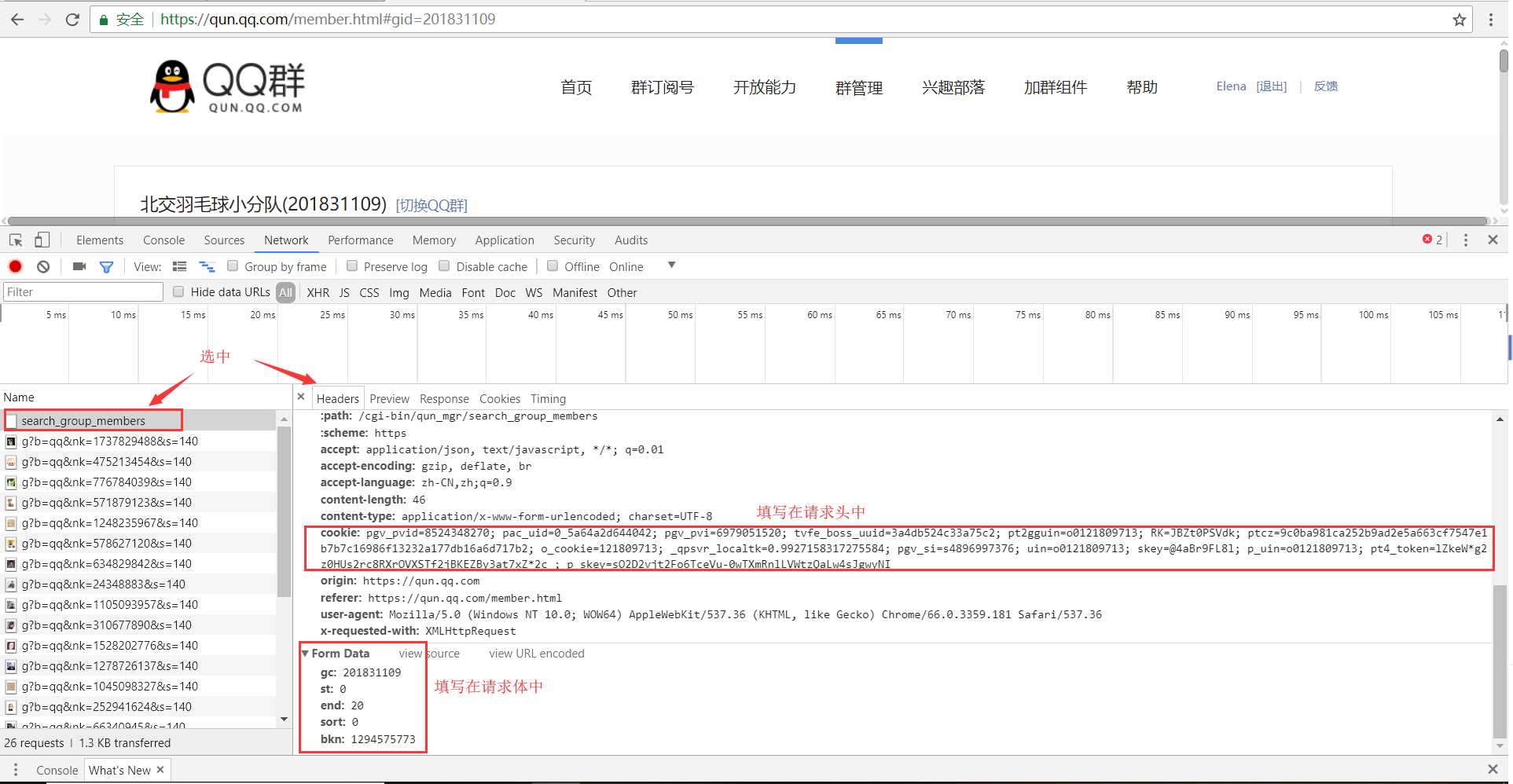The image size is (1513, 784).
Task: Open DevTools customize three-dot menu
Action: [1465, 240]
